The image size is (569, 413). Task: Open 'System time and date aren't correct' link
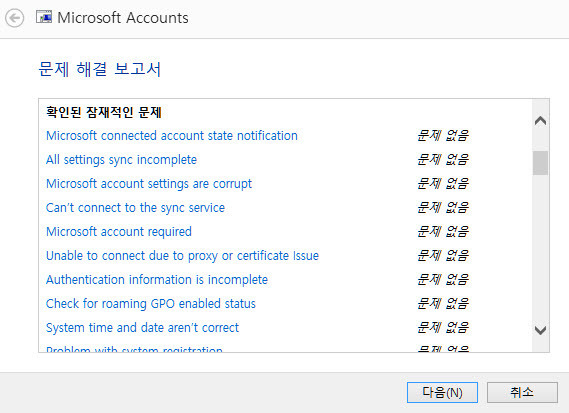point(142,327)
